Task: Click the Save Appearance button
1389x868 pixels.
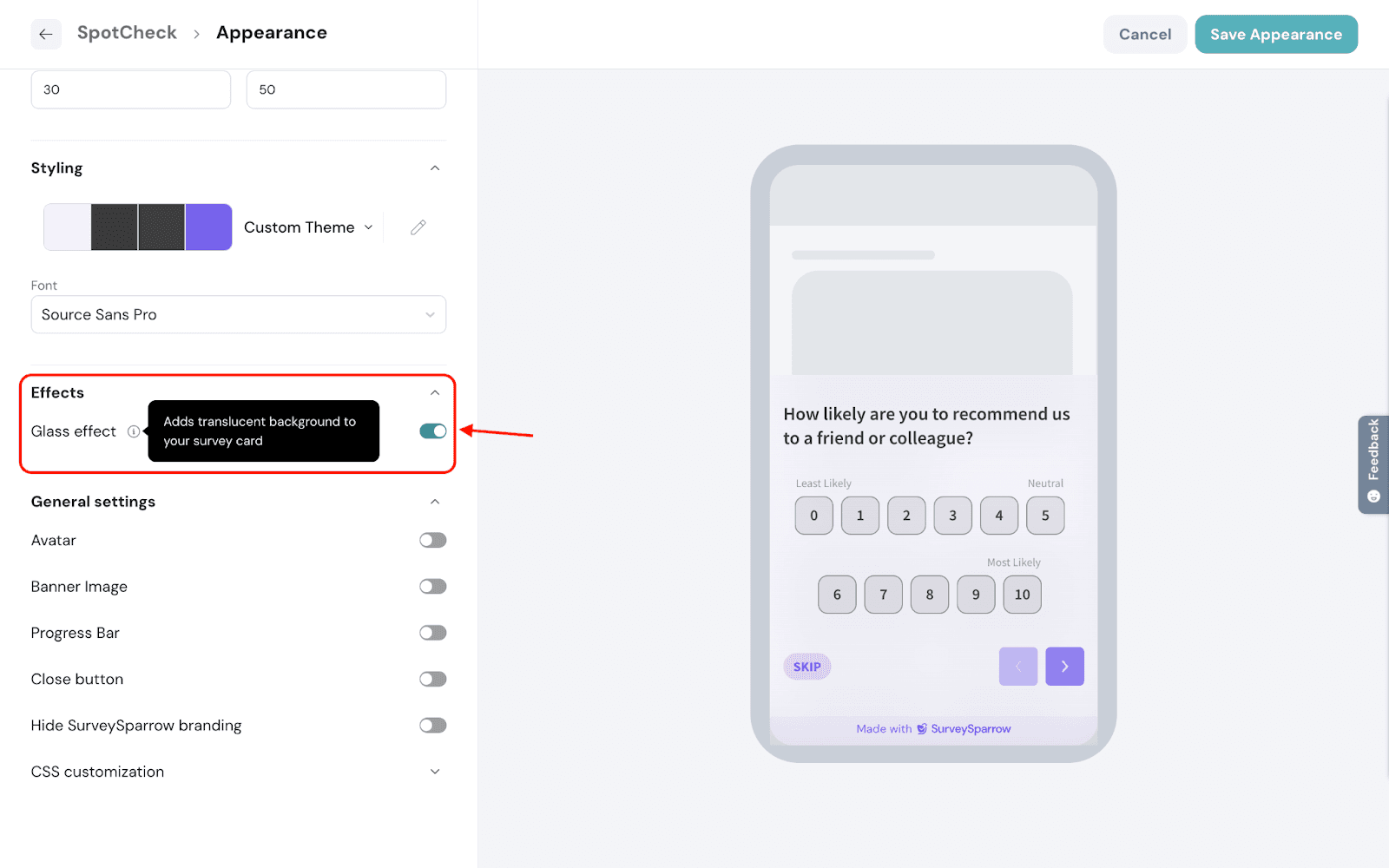Action: click(x=1275, y=35)
